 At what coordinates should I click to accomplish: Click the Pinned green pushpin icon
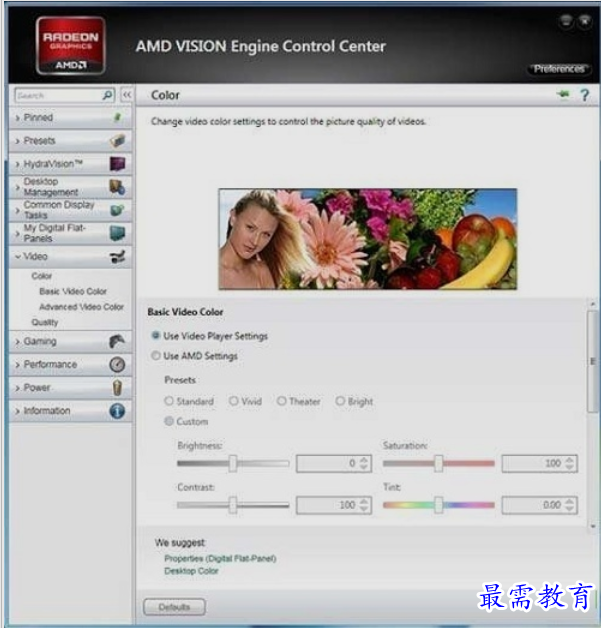click(117, 117)
